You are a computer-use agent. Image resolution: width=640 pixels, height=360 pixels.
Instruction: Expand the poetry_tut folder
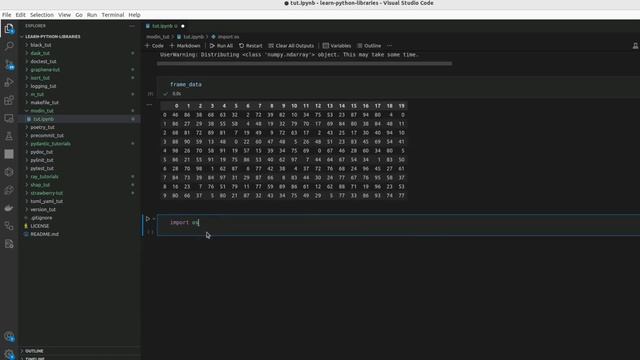click(42, 127)
